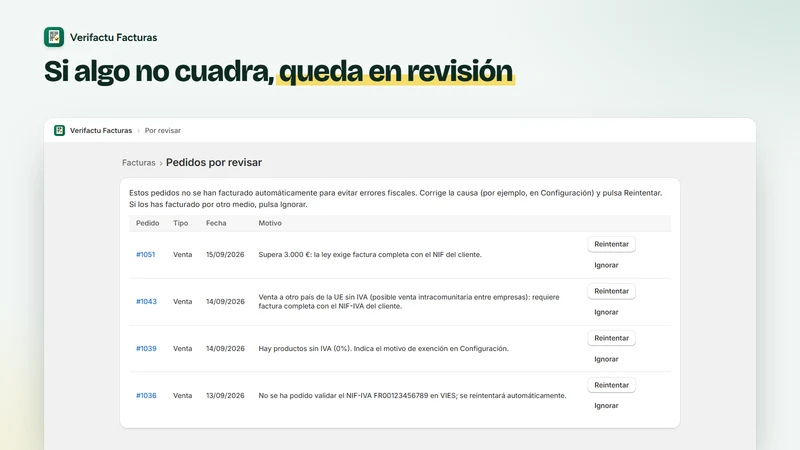Screen dimensions: 800x450
Task: Go back to Facturas via breadcrumb
Action: pos(139,163)
